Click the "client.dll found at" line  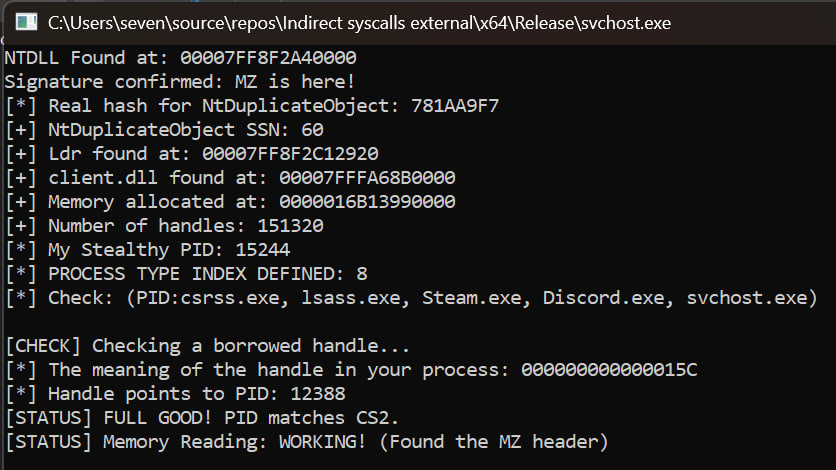230,178
